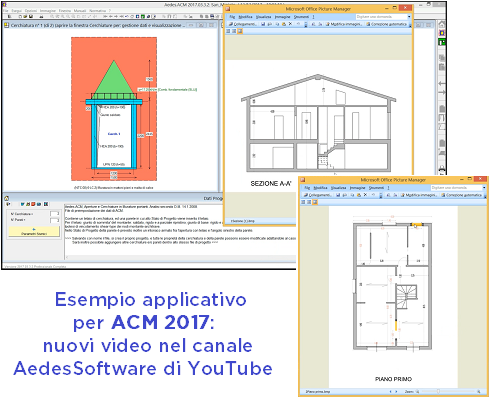Select thumbnail view icon in PIANO PRIMO window
490x398 pixels.
[x=303, y=202]
